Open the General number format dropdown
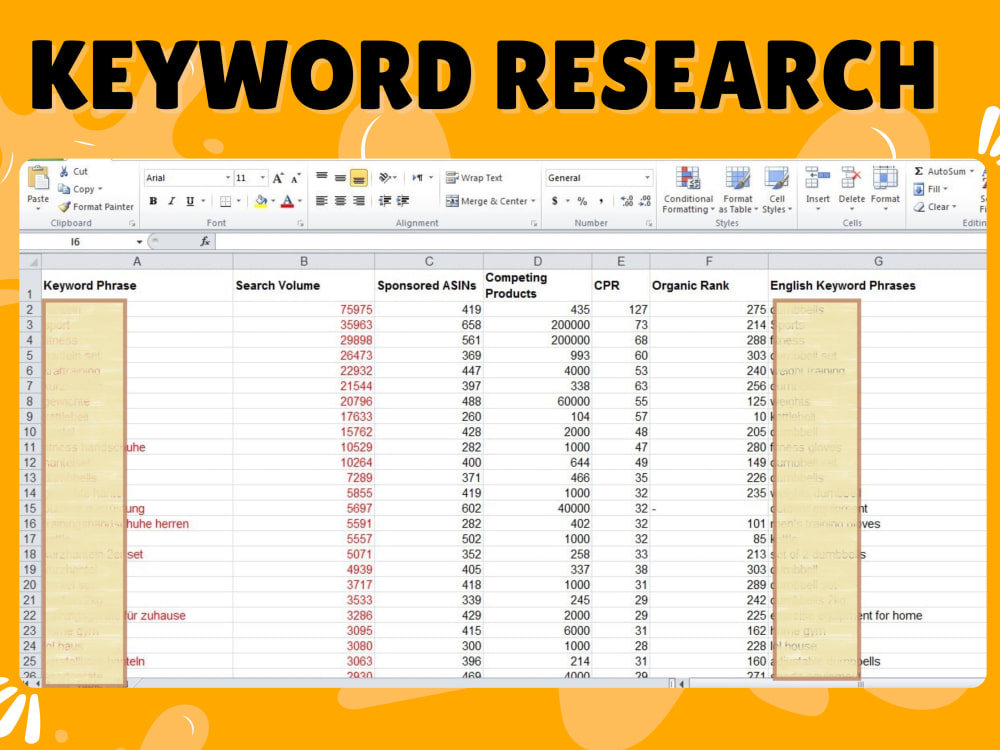Viewport: 1000px width, 750px height. (x=647, y=178)
